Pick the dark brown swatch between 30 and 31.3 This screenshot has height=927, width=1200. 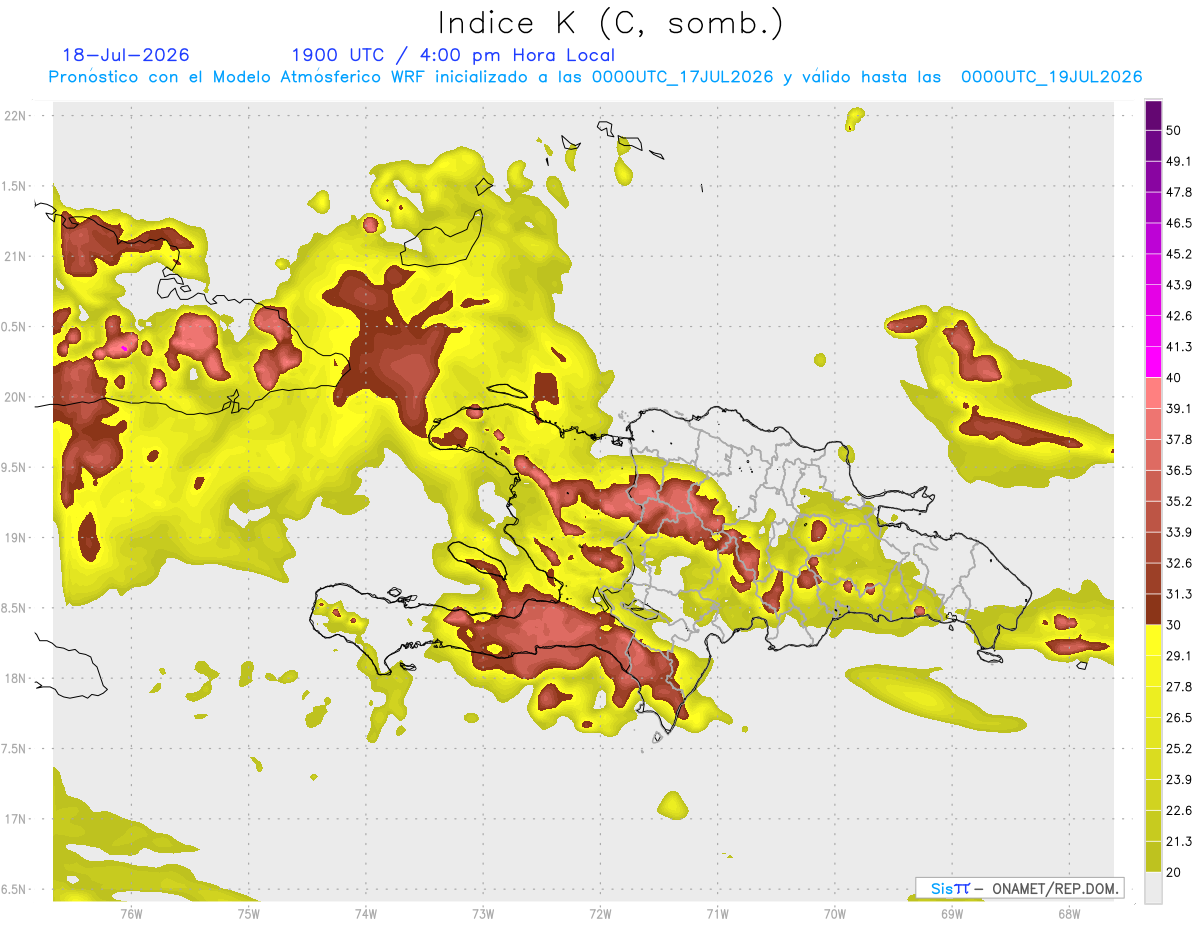tap(1153, 610)
